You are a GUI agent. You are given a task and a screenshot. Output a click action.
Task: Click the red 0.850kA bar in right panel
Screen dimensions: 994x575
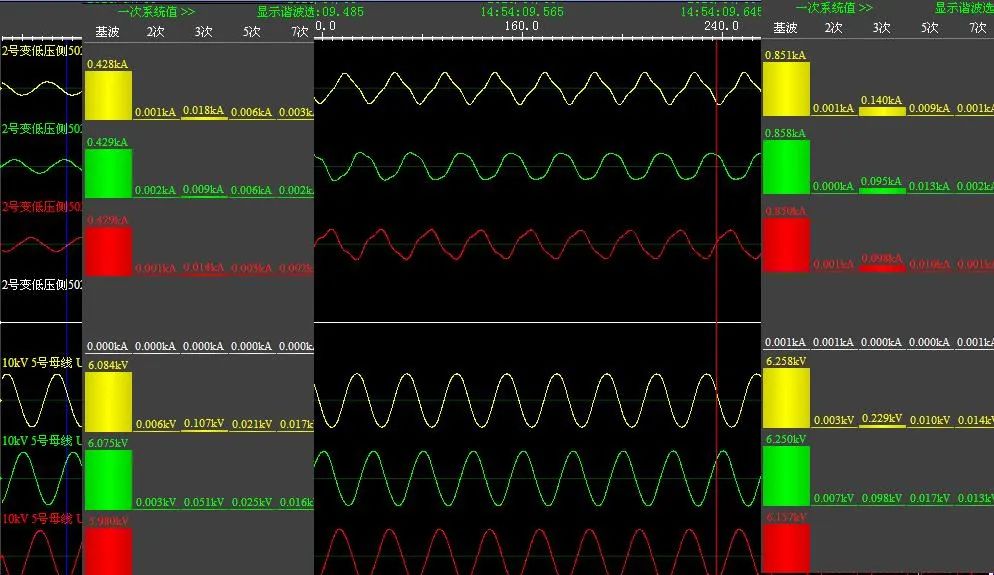pos(785,244)
